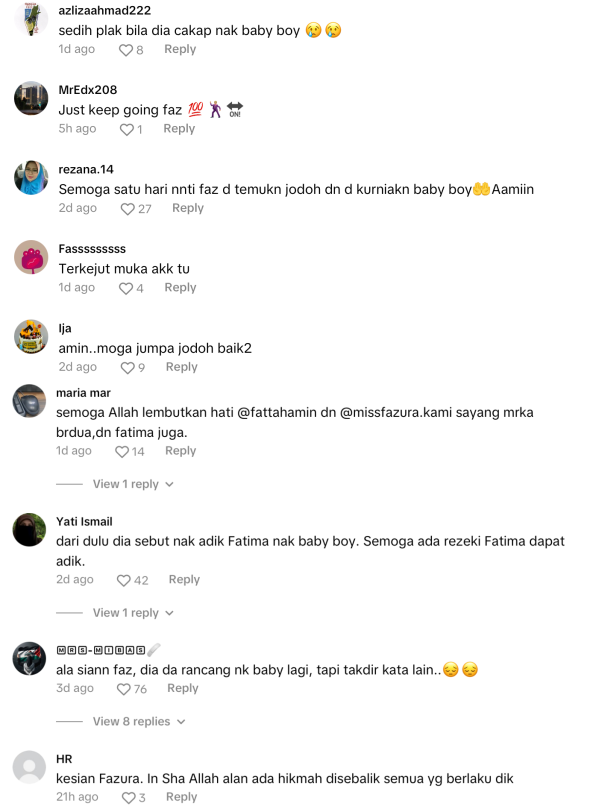590x809 pixels.
Task: Like azlizaahmad222's comment with heart icon
Action: click(126, 50)
